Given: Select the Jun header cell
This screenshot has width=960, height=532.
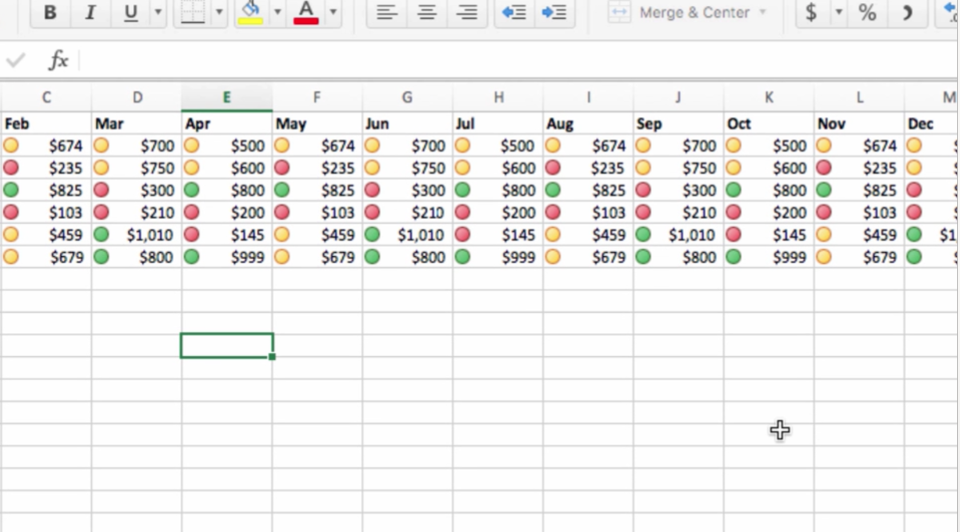Looking at the screenshot, I should click(407, 124).
